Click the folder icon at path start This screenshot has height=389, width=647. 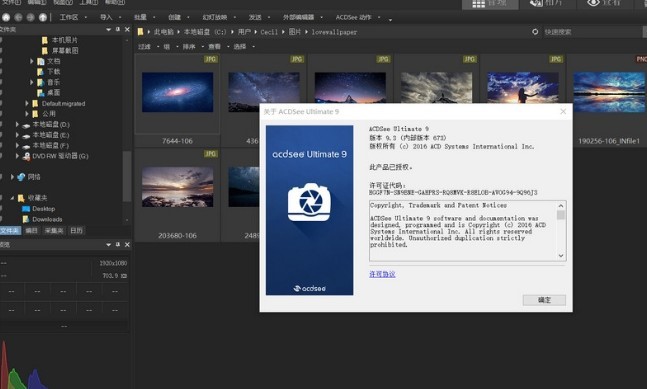click(x=140, y=32)
